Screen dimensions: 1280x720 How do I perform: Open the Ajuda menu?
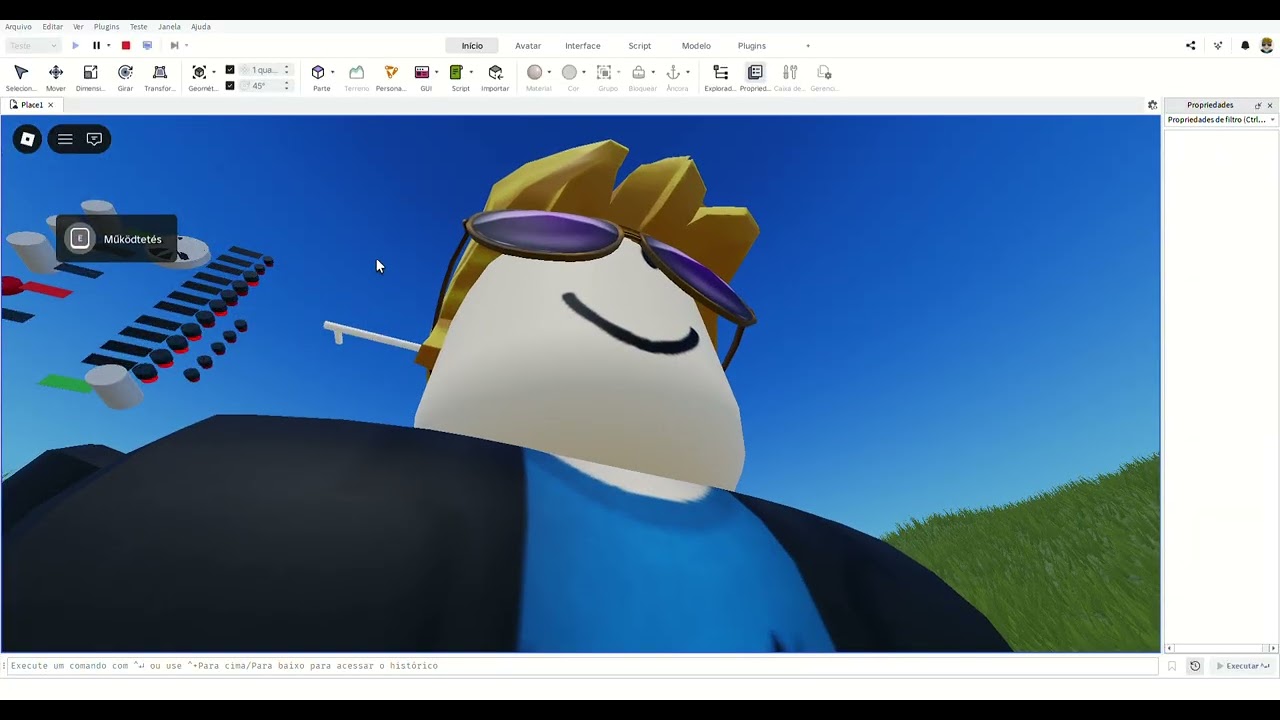201,27
